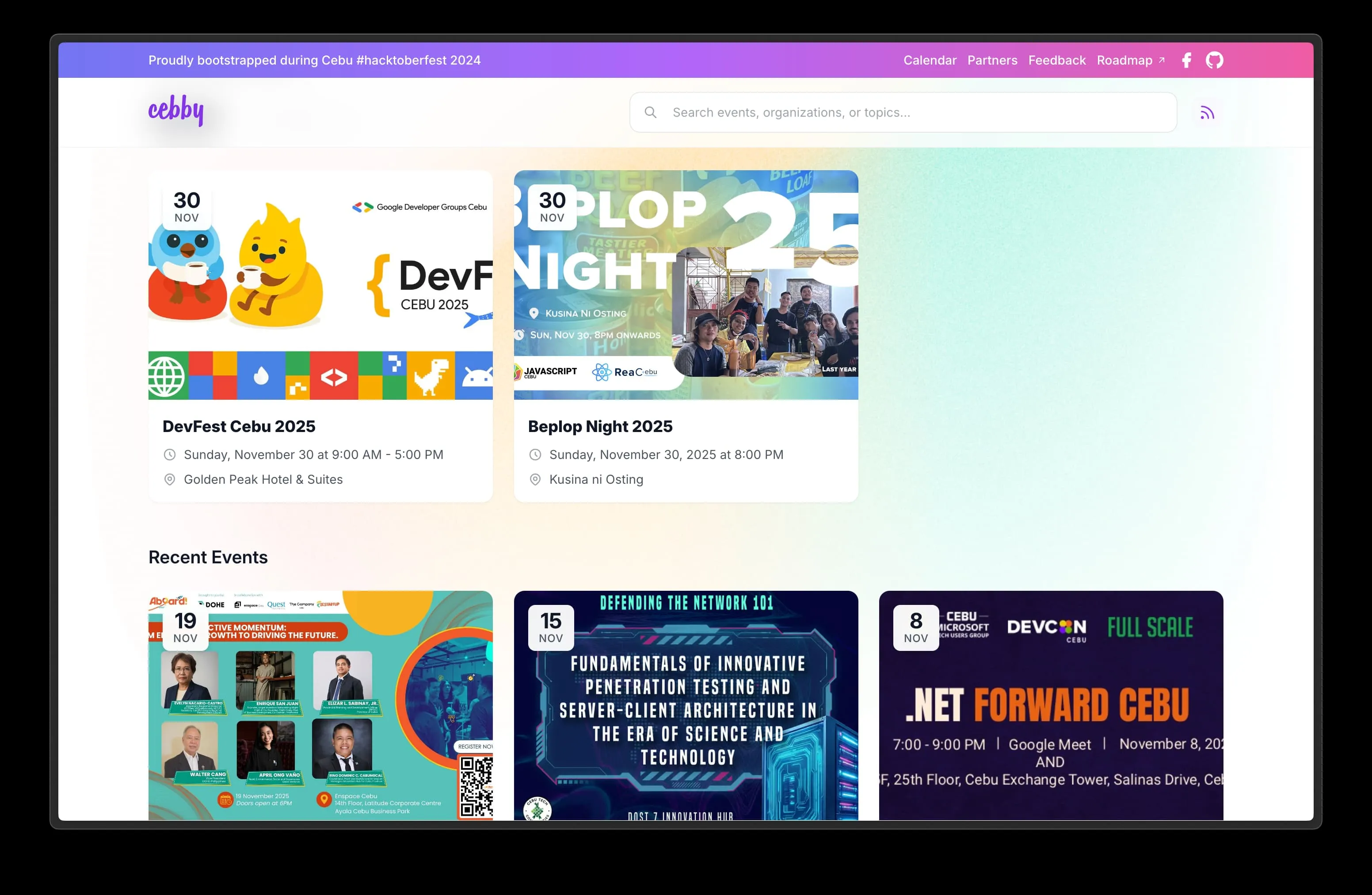Screen dimensions: 1372x895
Task: Open the GitHub repository icon
Action: (x=1214, y=61)
